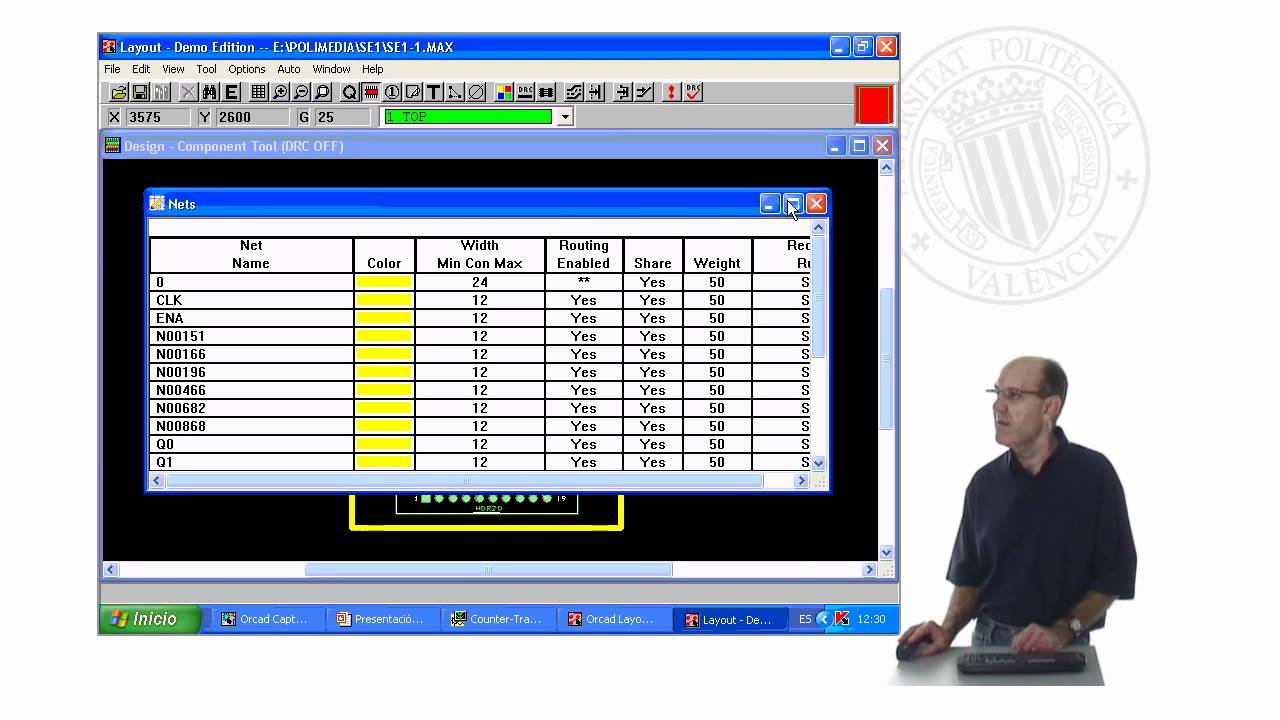The image size is (1280, 720).
Task: Open the layer dropdown arrow next to TOP
Action: click(565, 117)
